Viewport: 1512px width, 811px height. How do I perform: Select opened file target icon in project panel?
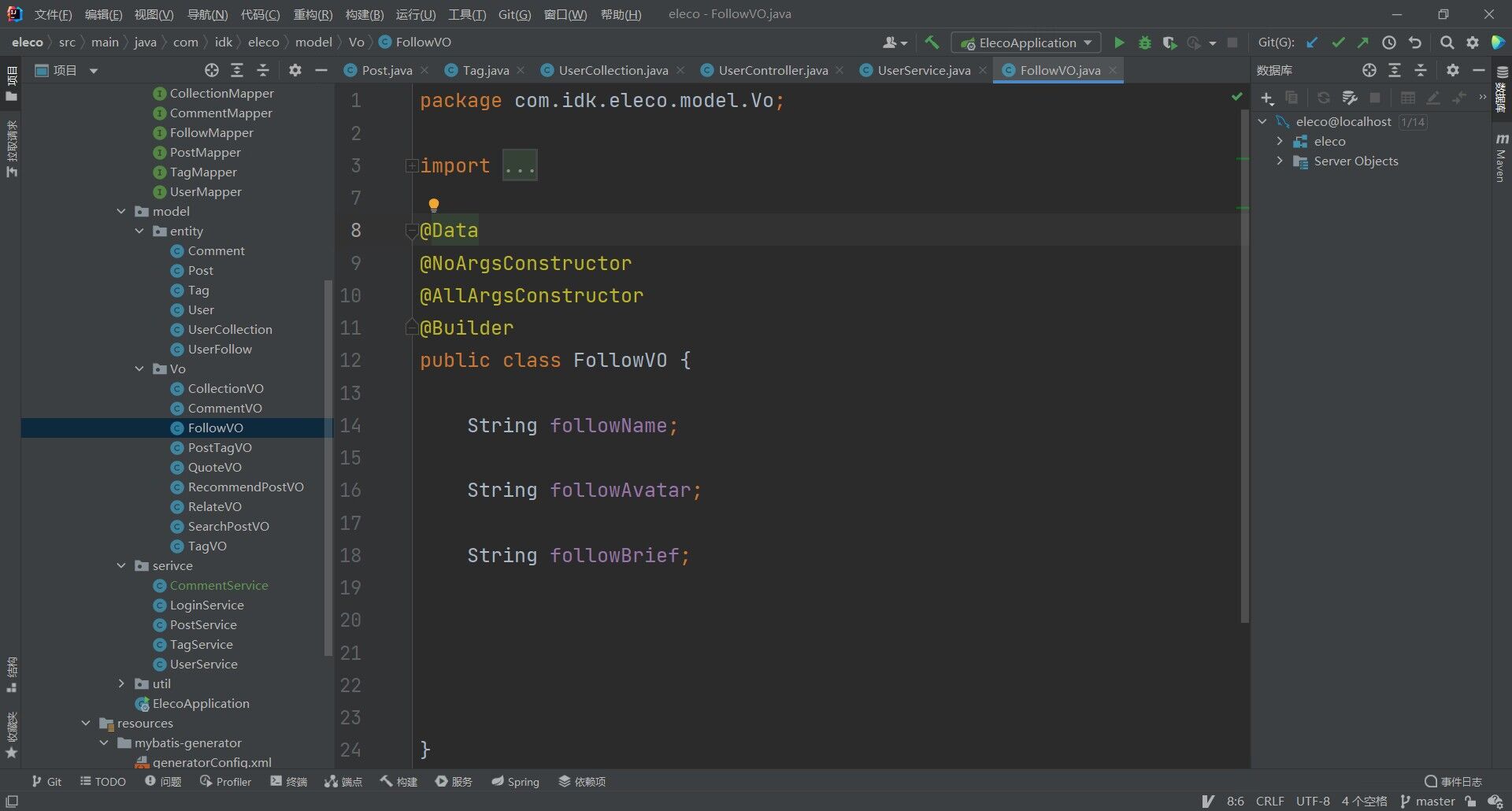(x=211, y=70)
